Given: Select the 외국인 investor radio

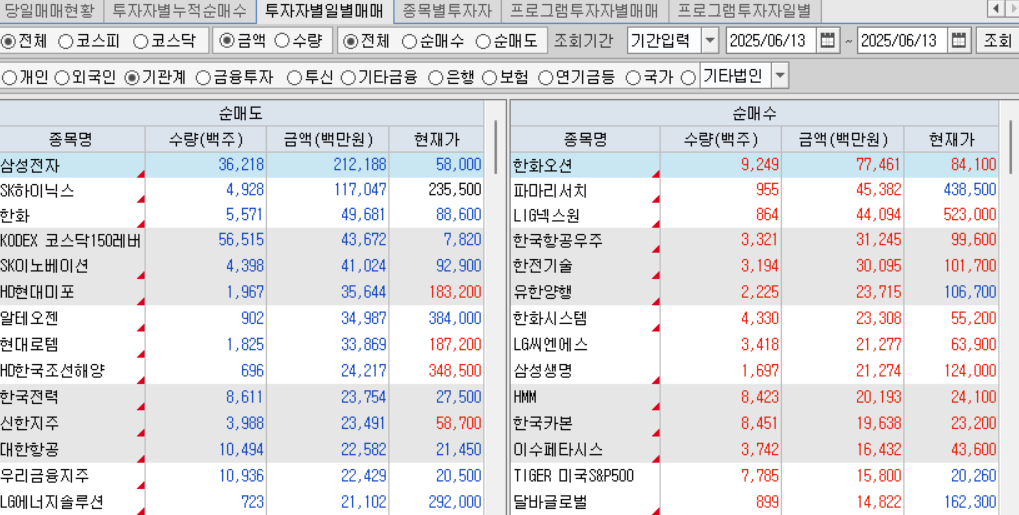Looking at the screenshot, I should 62,77.
